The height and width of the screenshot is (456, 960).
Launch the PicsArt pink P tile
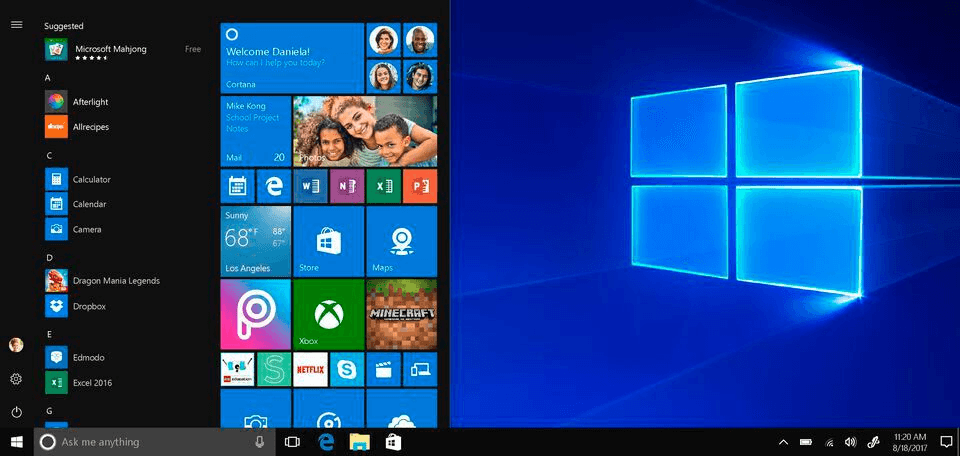tap(255, 315)
